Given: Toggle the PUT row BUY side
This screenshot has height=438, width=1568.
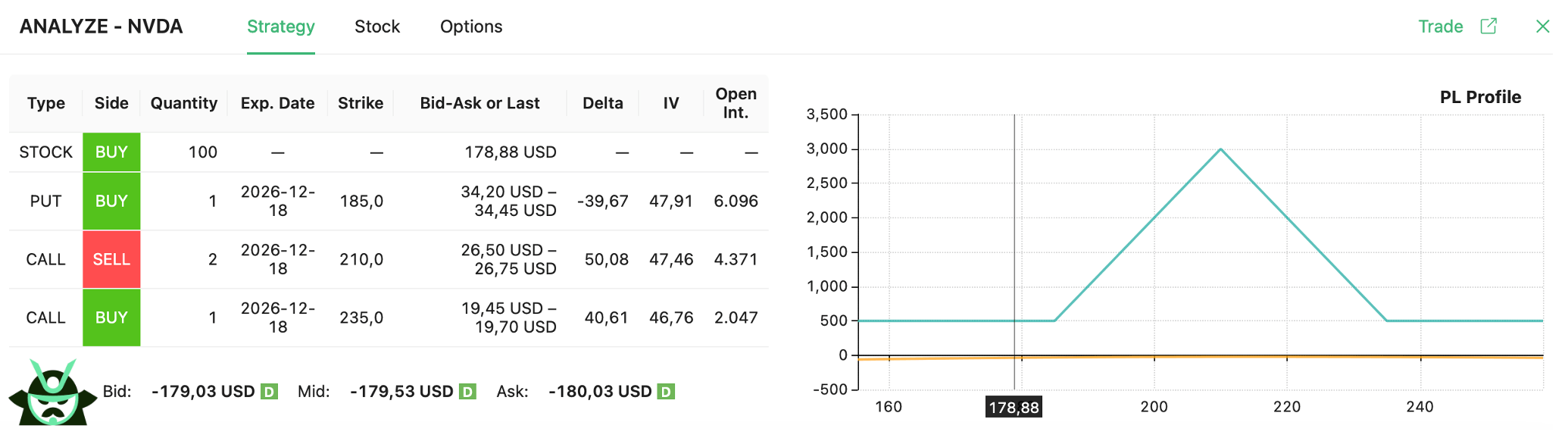Looking at the screenshot, I should tap(111, 201).
